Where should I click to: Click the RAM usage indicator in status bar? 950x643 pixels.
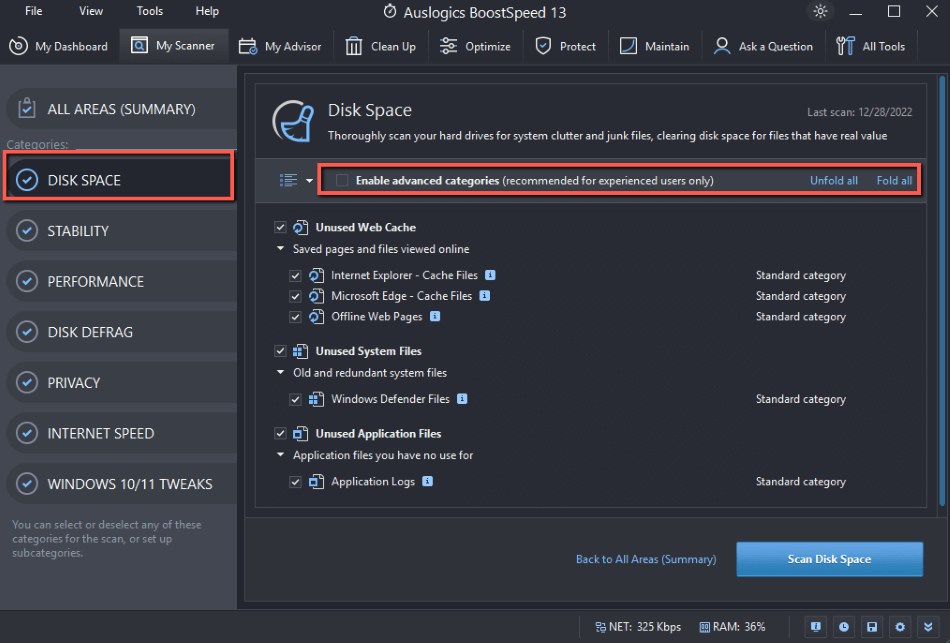point(732,627)
